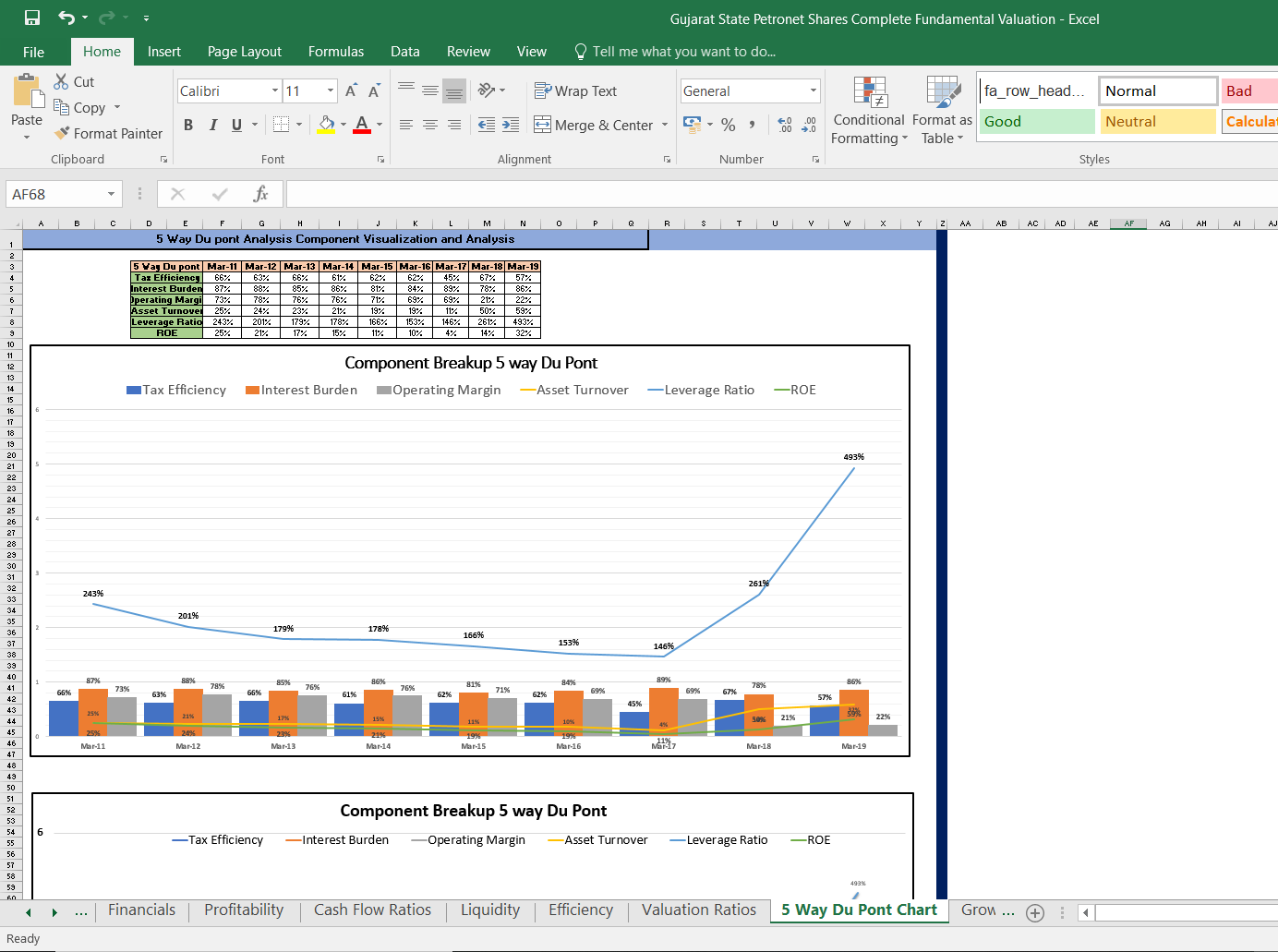Switch to the Review tab

coord(468,52)
